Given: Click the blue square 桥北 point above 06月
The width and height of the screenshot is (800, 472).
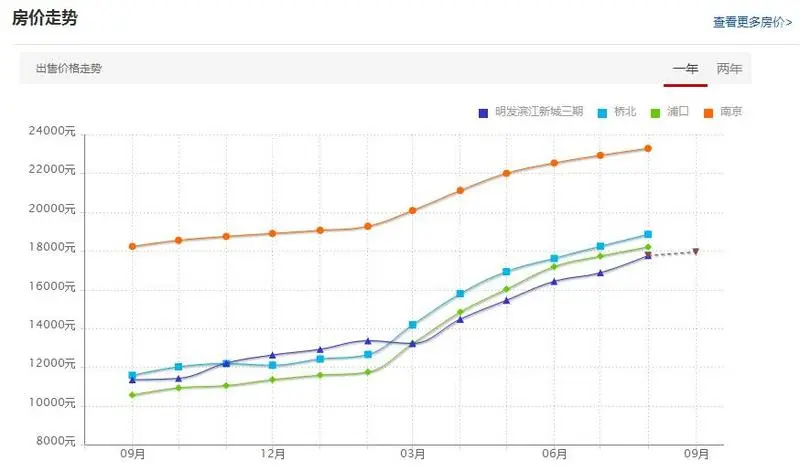Looking at the screenshot, I should tap(554, 259).
